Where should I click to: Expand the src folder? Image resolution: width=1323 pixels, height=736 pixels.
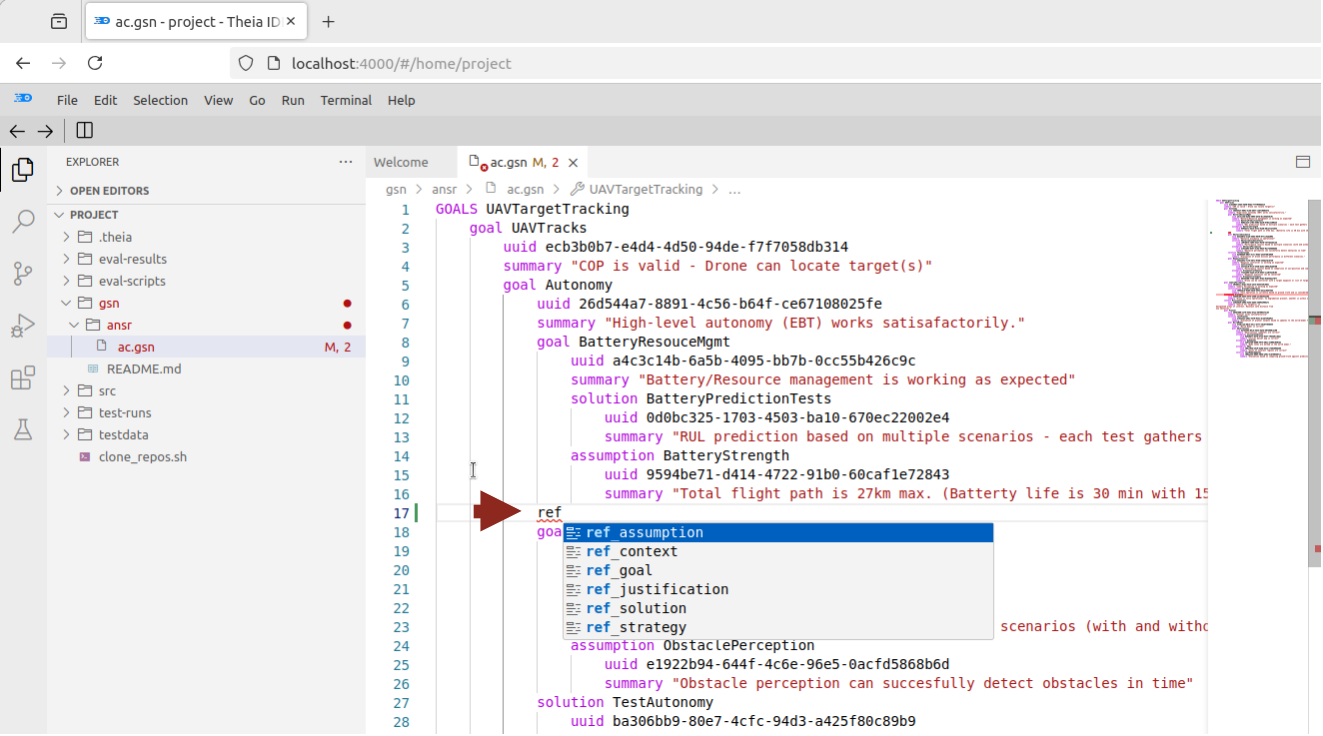coord(107,391)
